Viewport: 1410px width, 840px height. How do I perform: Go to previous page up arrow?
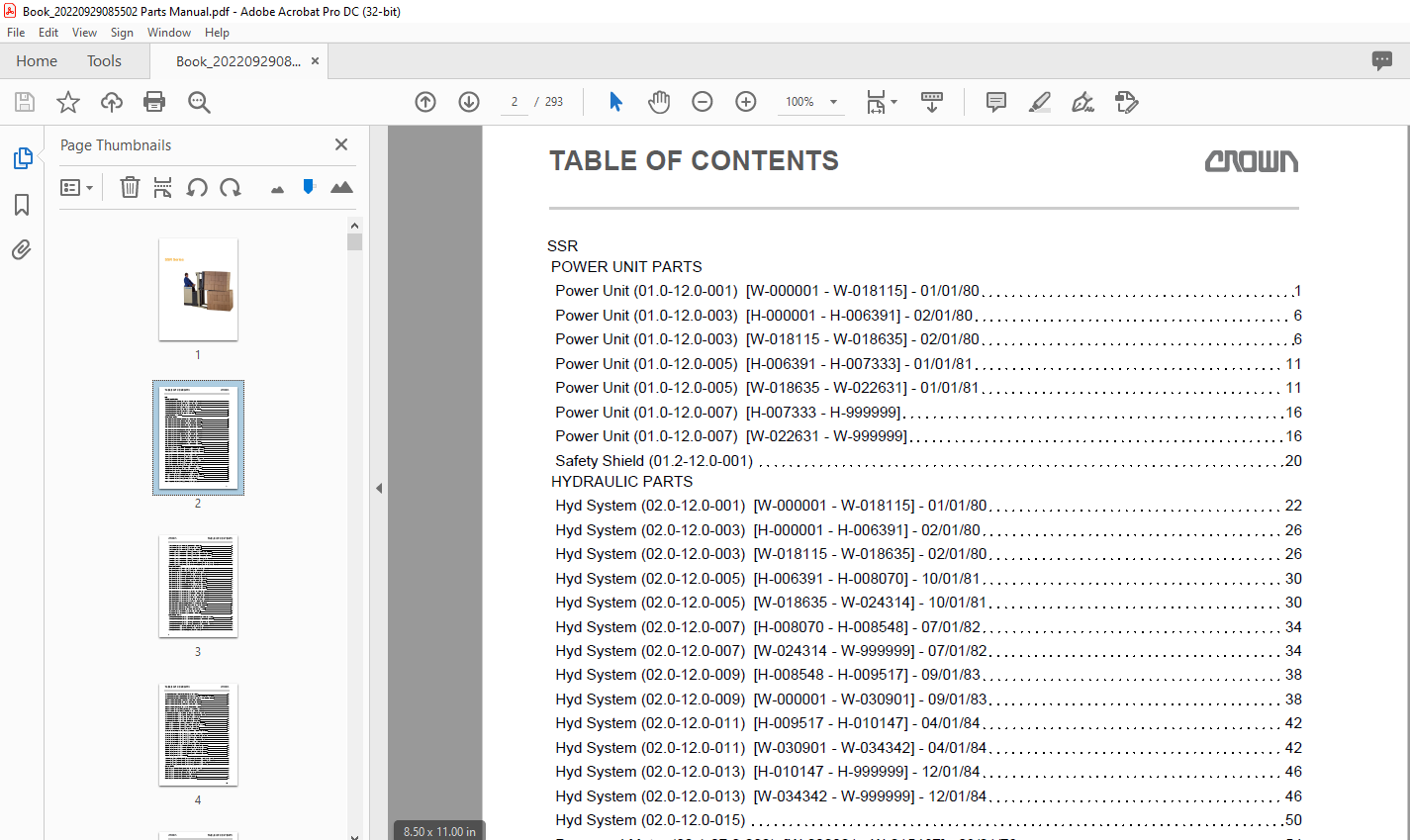click(425, 102)
